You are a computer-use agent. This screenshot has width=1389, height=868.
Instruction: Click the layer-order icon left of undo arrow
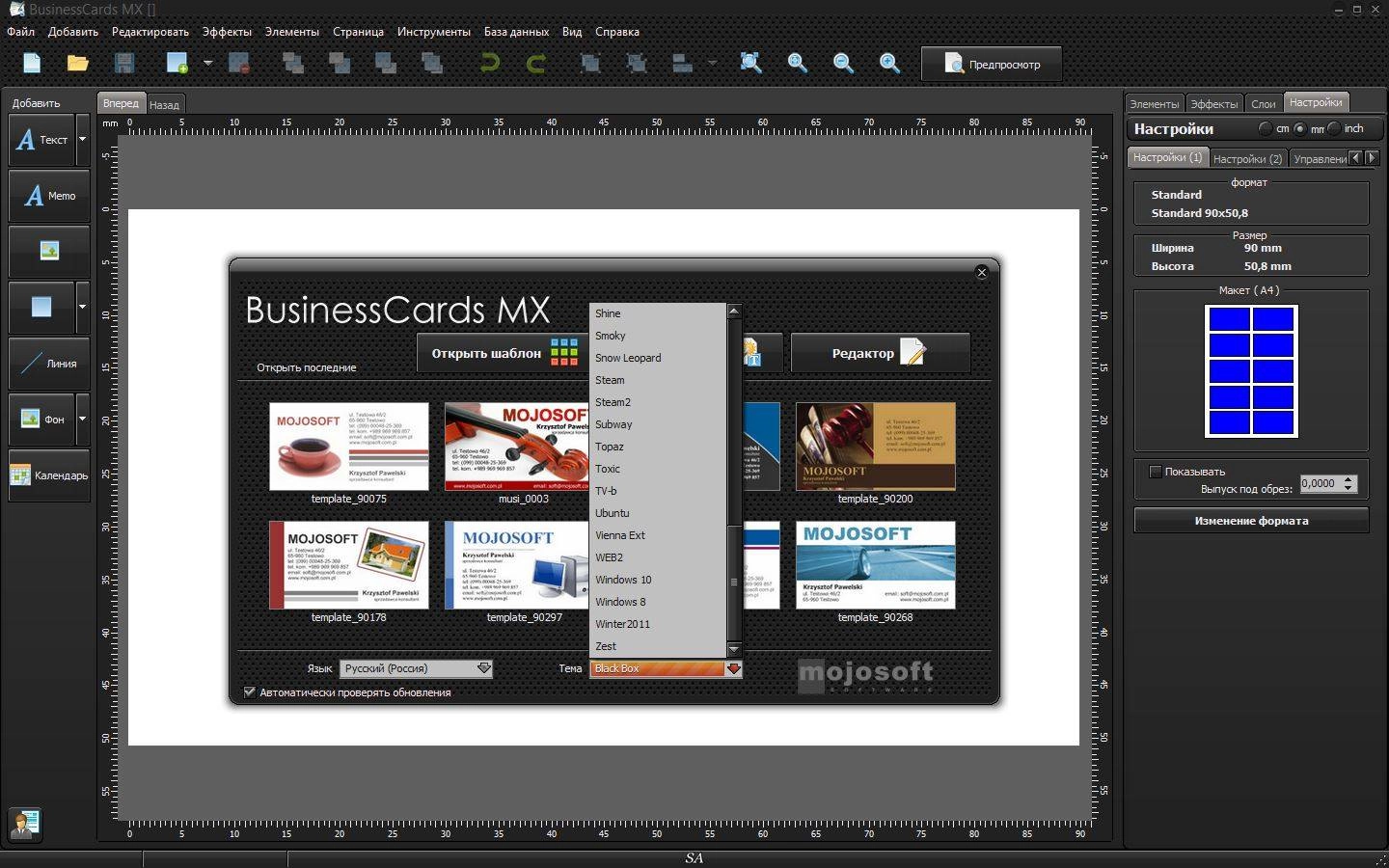(432, 64)
